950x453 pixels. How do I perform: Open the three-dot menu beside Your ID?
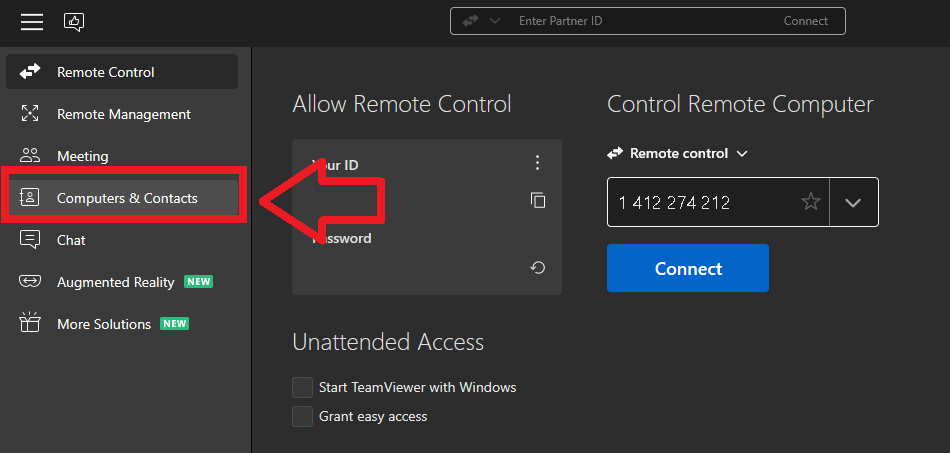click(x=538, y=163)
